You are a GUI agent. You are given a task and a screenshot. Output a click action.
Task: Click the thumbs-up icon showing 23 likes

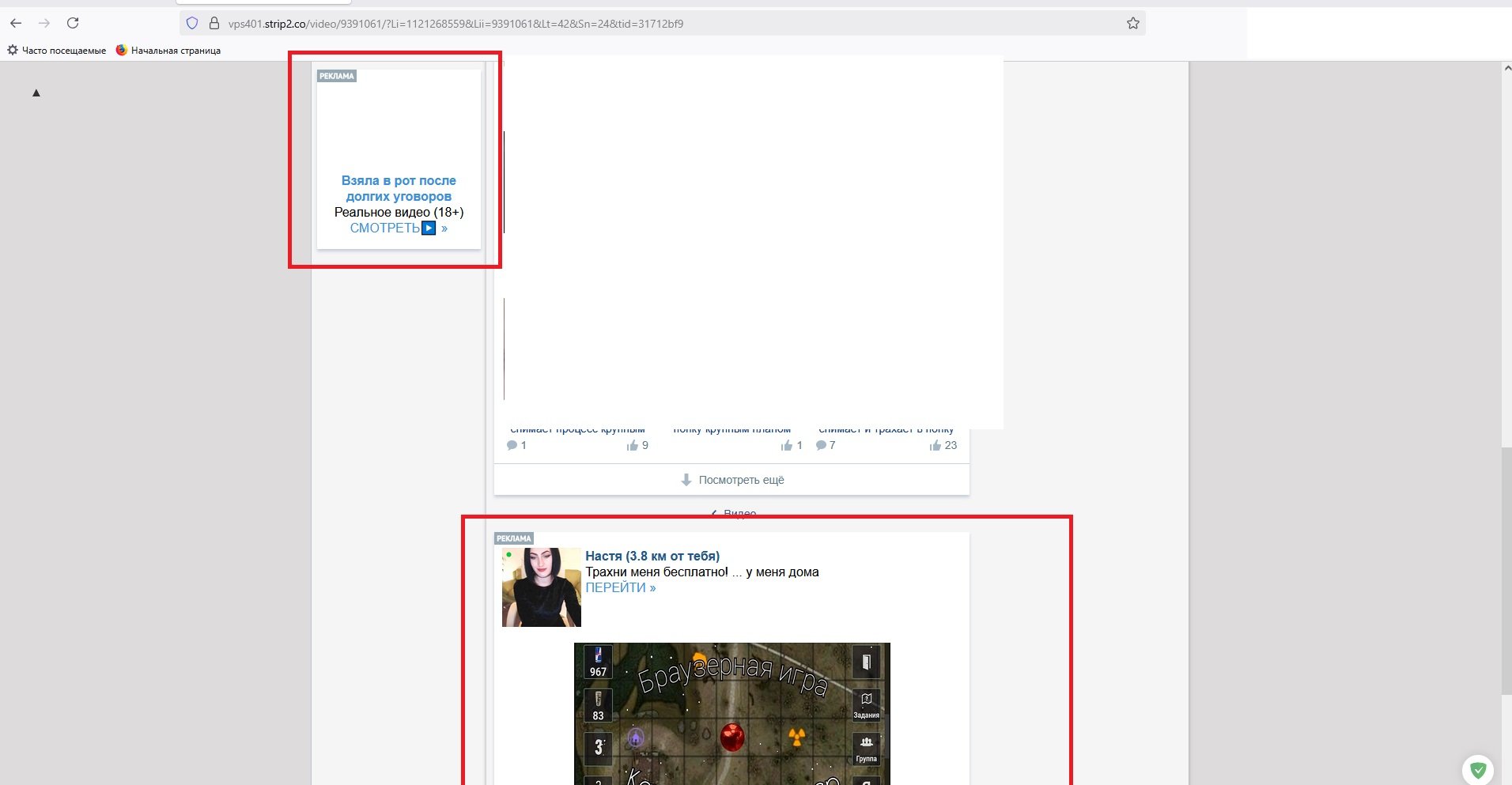(936, 446)
